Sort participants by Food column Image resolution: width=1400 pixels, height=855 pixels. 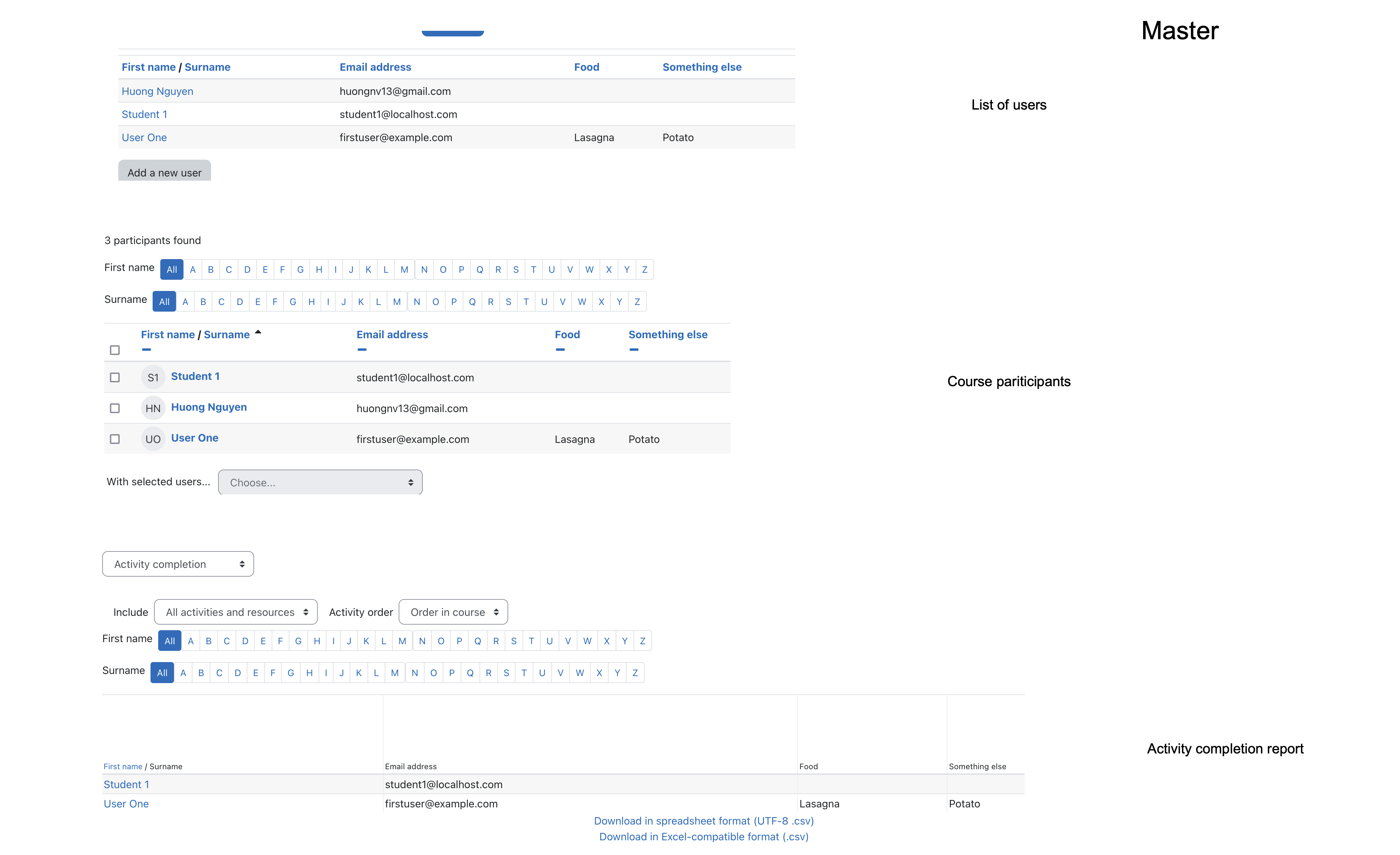[x=568, y=335]
